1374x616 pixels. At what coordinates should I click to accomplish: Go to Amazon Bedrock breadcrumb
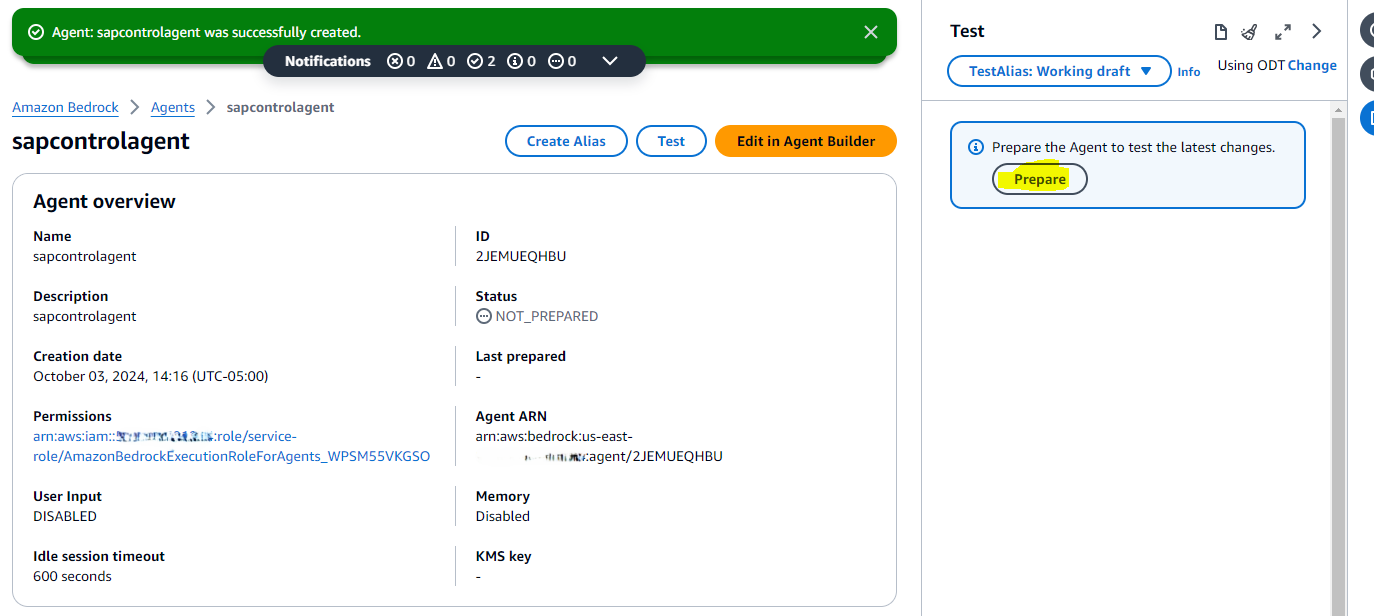[x=65, y=107]
